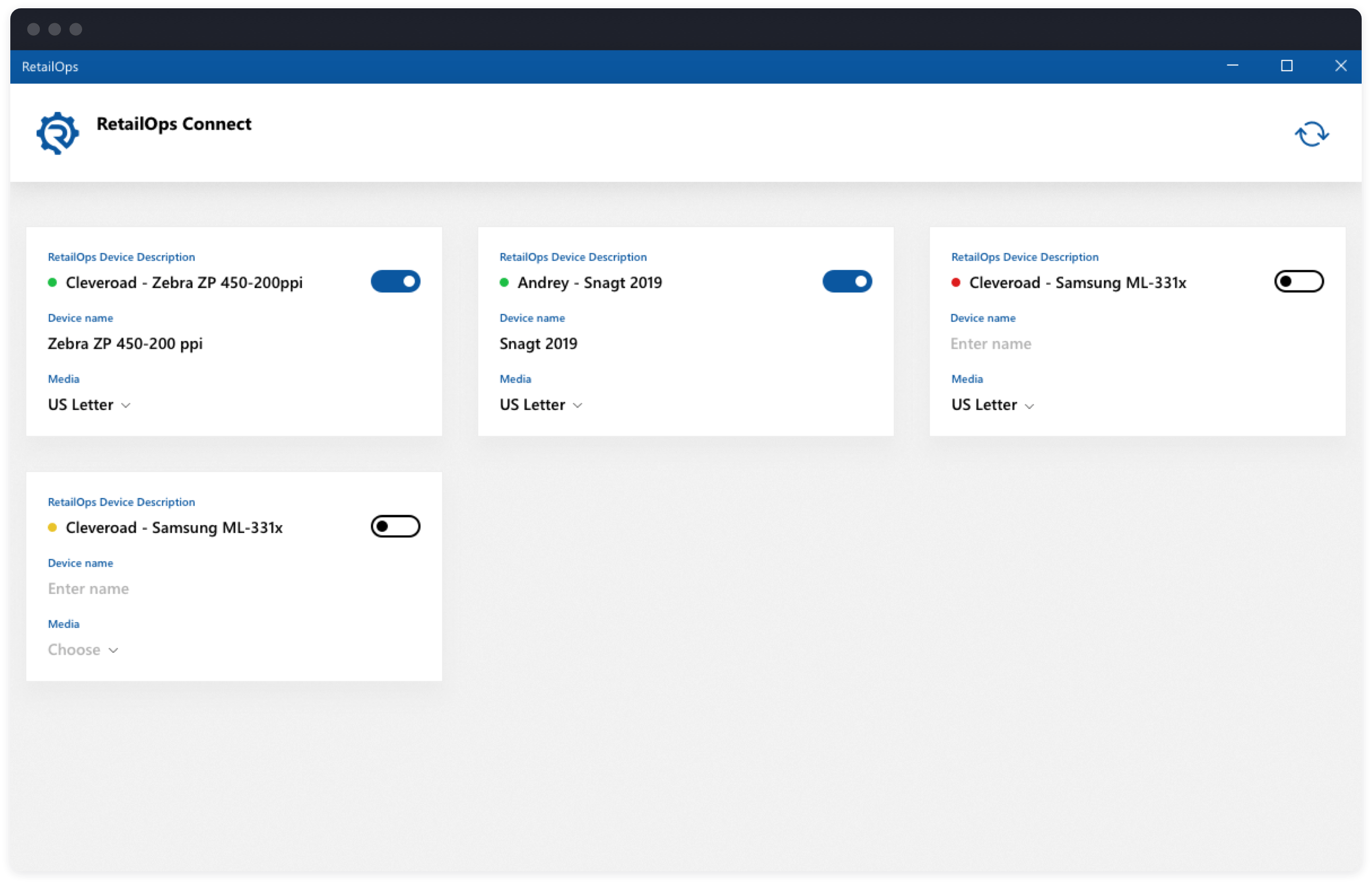Focus Enter name field on red-status Samsung card
The height and width of the screenshot is (884, 1372).
click(991, 344)
